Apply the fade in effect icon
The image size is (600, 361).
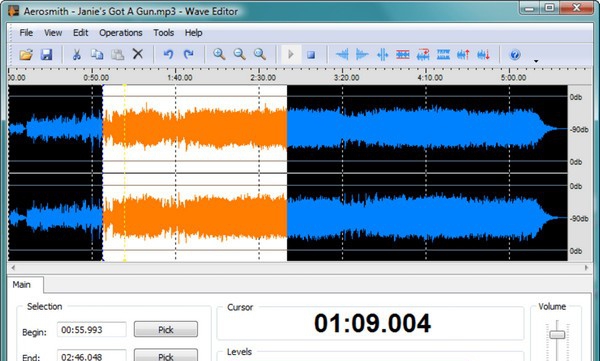pyautogui.click(x=342, y=54)
